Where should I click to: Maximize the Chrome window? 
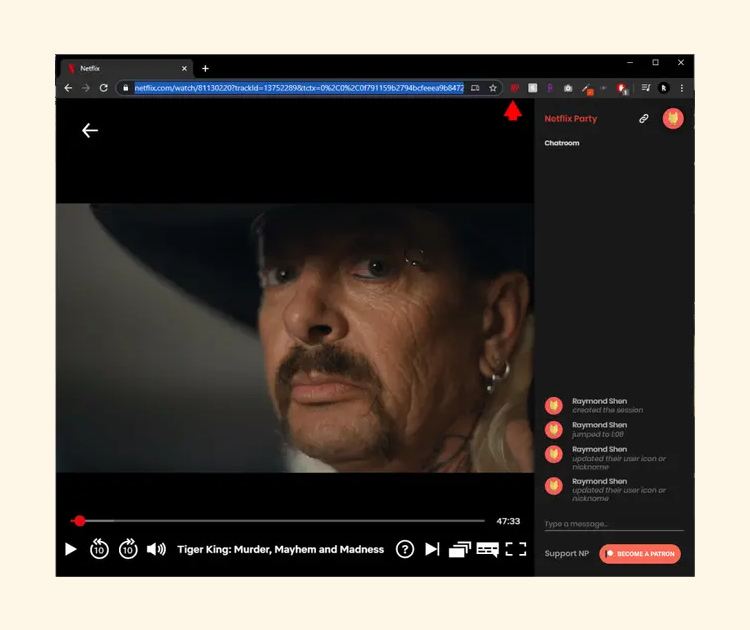pyautogui.click(x=655, y=63)
